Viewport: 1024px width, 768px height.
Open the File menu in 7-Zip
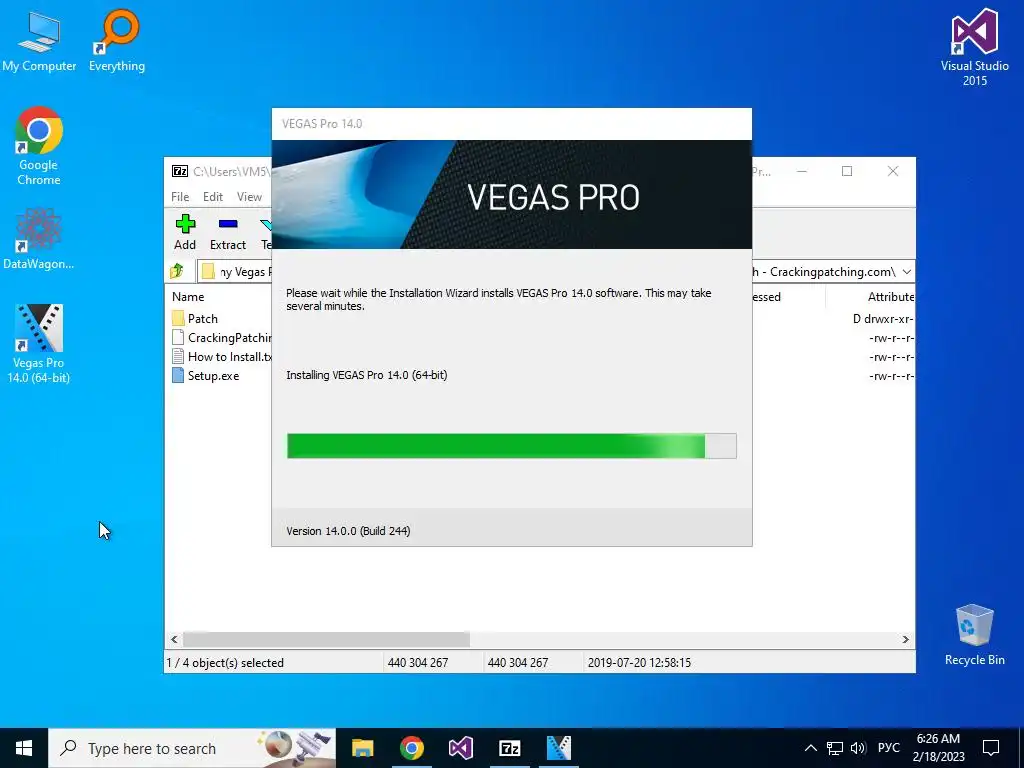pos(180,197)
